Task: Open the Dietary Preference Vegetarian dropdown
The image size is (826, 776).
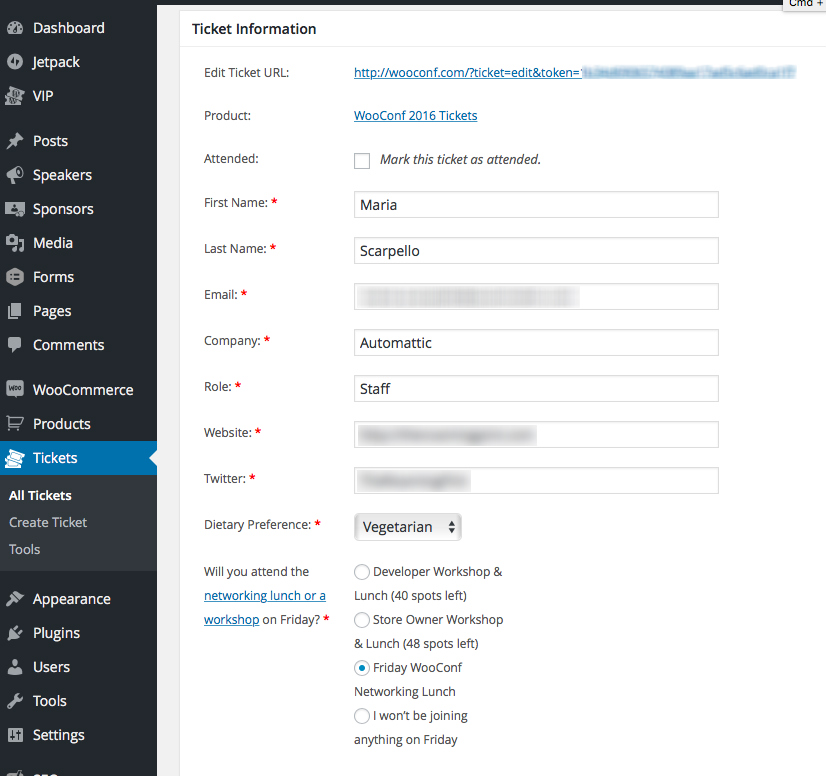Action: click(x=408, y=527)
